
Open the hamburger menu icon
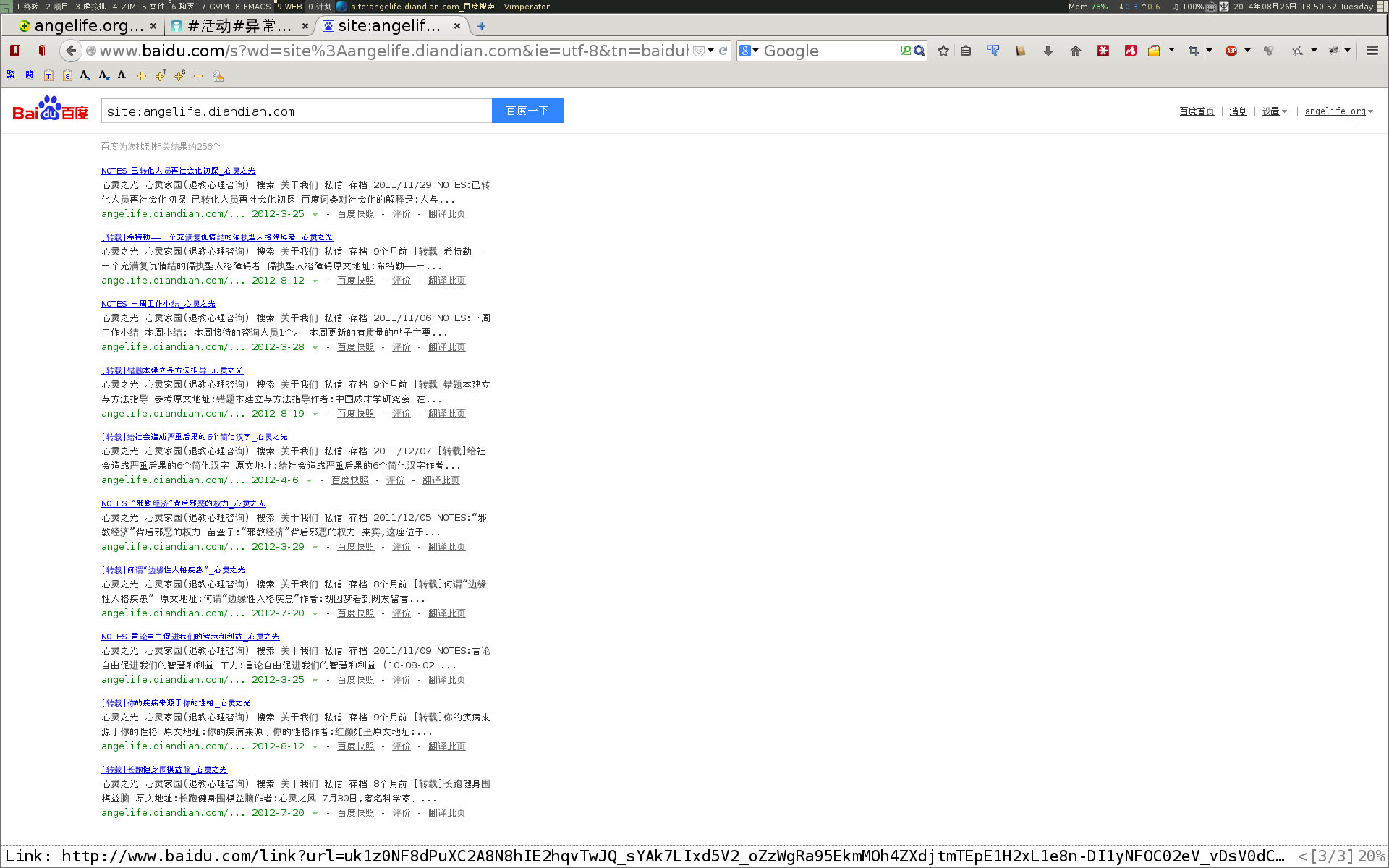pyautogui.click(x=1372, y=51)
